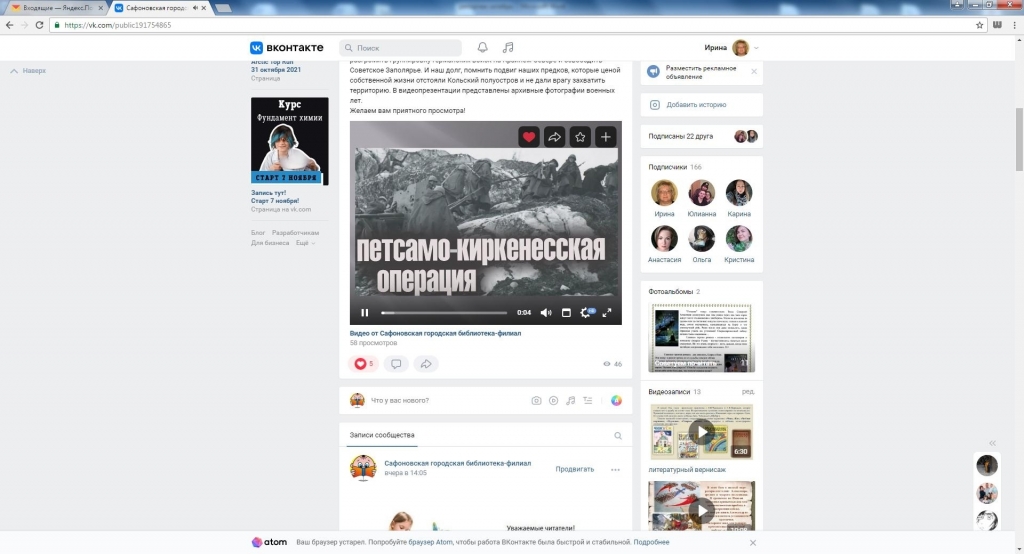This screenshot has height=554, width=1024.
Task: Reload the page in the browser
Action: tap(39, 25)
